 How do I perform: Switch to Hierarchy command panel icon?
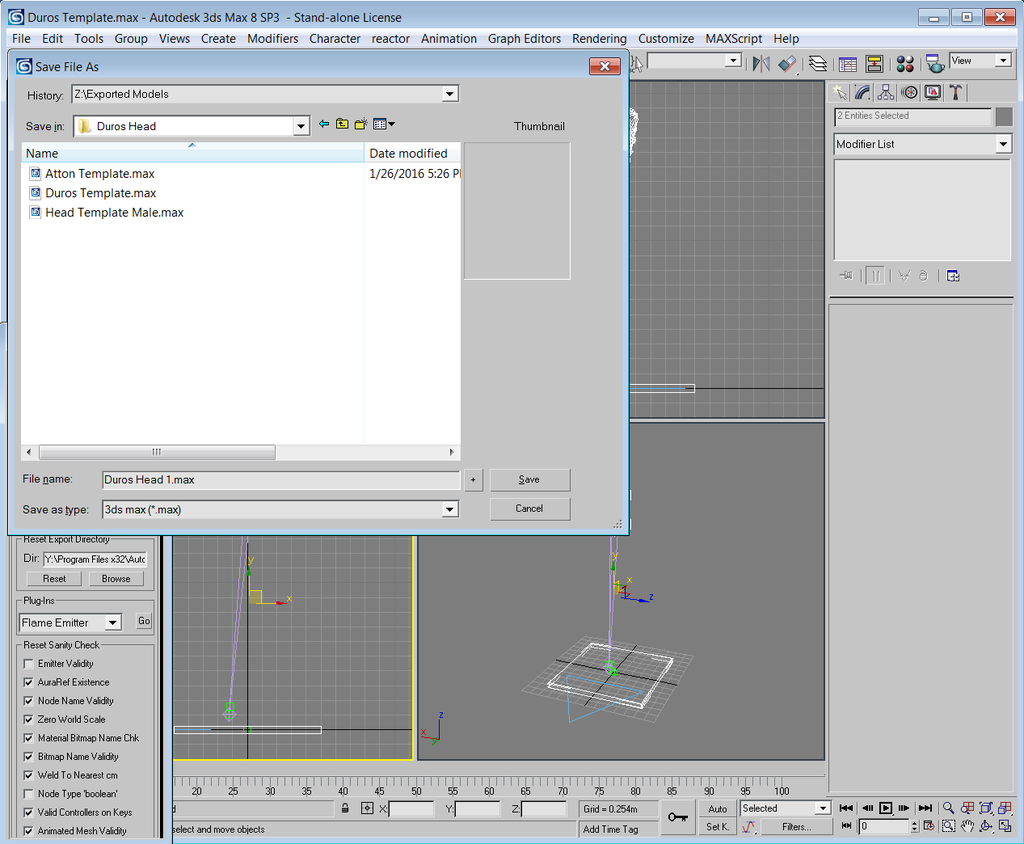point(886,93)
